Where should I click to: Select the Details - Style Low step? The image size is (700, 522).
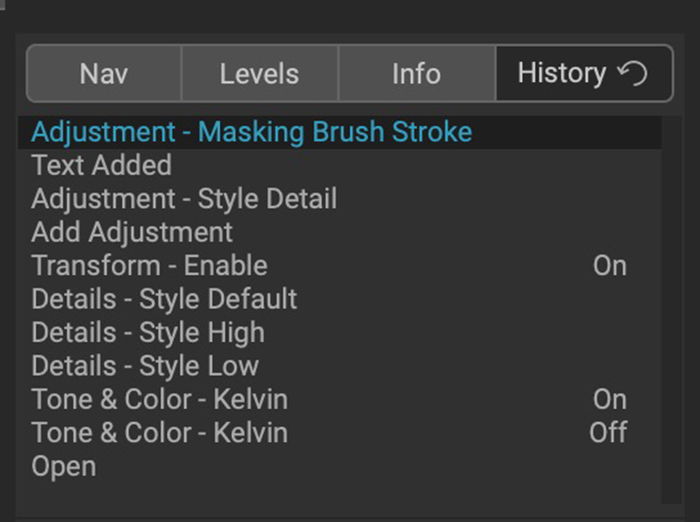pyautogui.click(x=340, y=366)
